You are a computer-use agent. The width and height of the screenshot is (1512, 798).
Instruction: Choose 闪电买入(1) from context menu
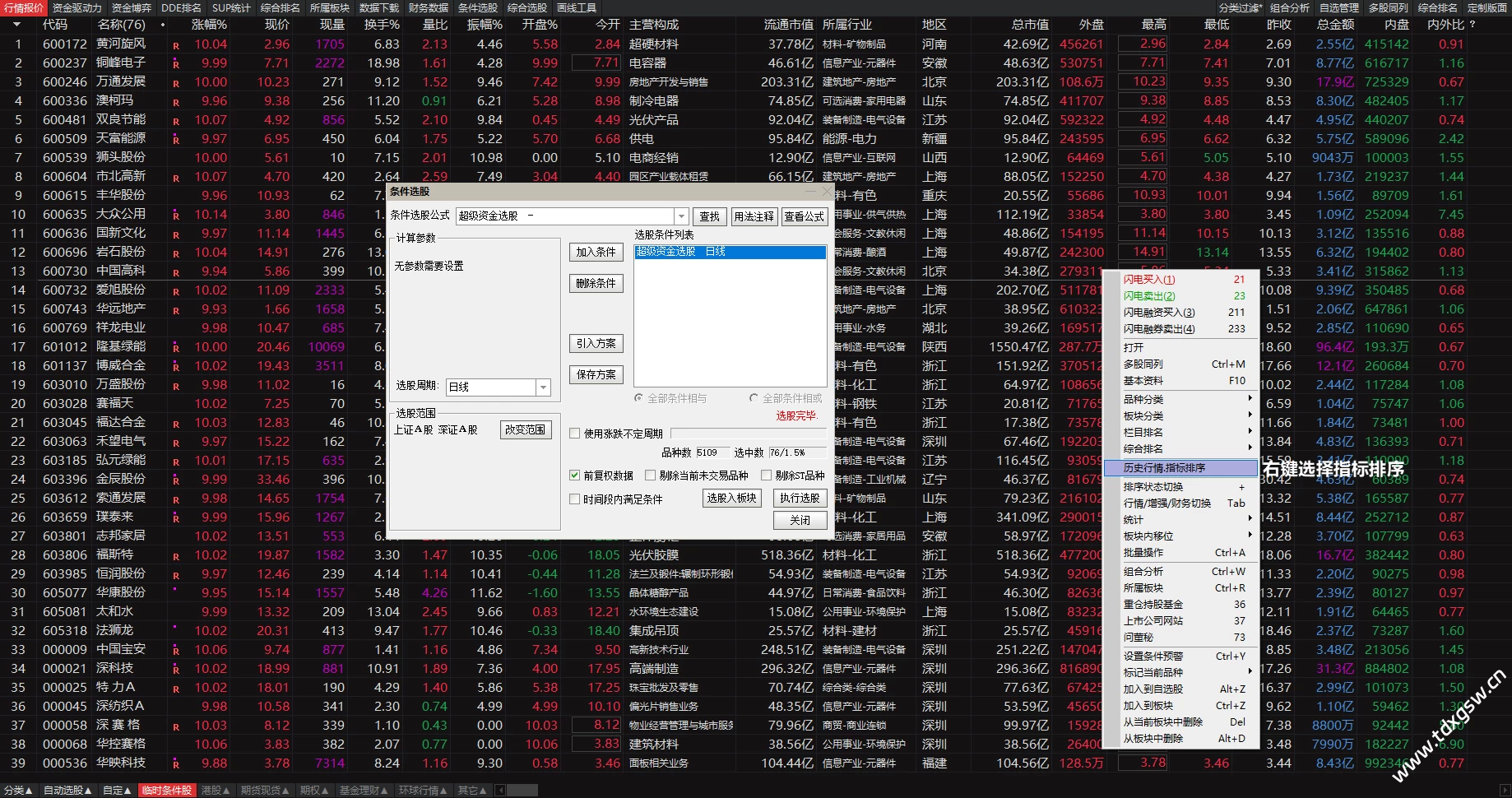[1181, 280]
